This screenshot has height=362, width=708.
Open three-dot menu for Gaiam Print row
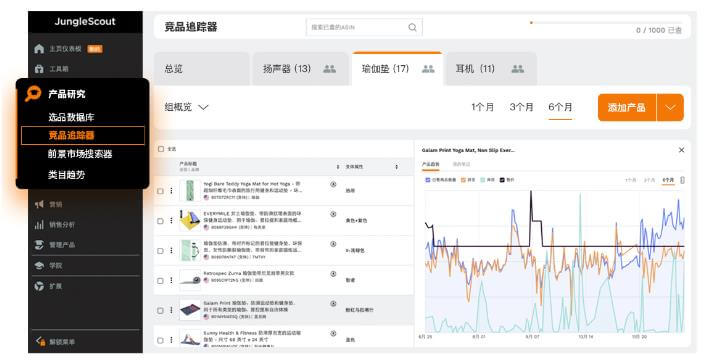tap(171, 310)
